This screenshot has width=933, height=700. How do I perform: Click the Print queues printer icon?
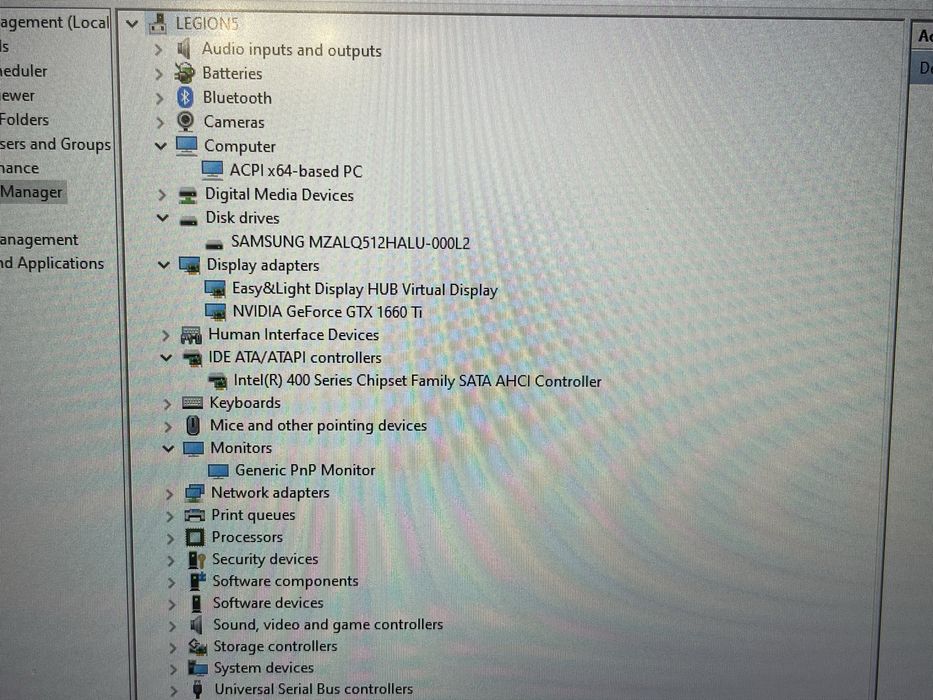click(195, 515)
